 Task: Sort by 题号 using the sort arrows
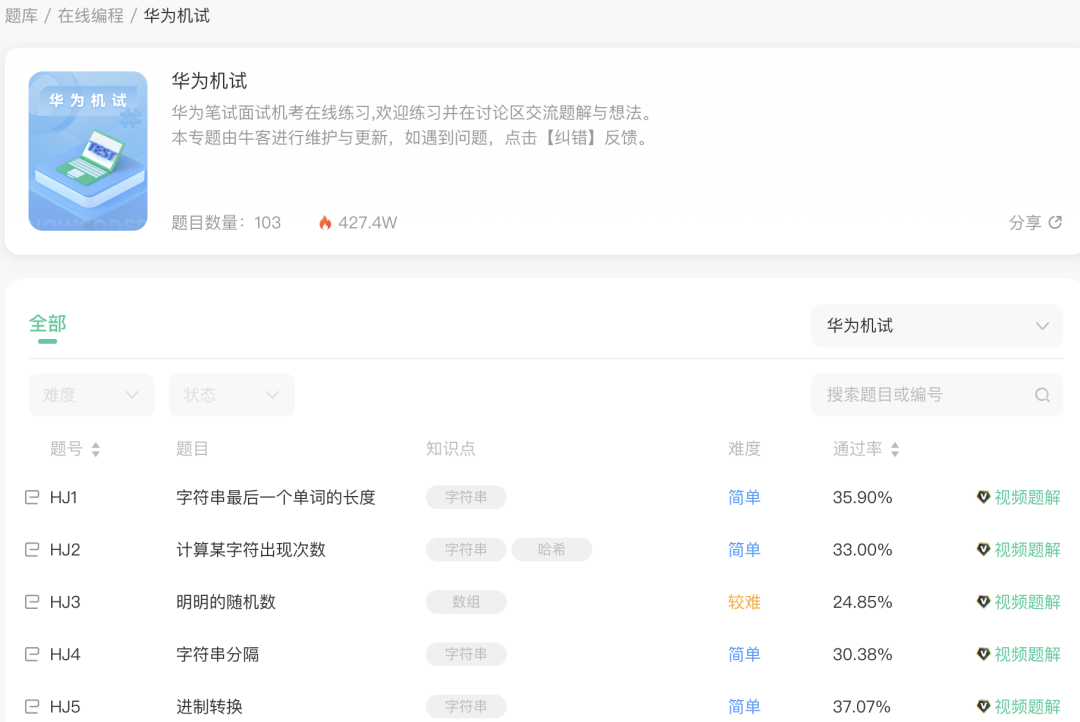tap(96, 449)
